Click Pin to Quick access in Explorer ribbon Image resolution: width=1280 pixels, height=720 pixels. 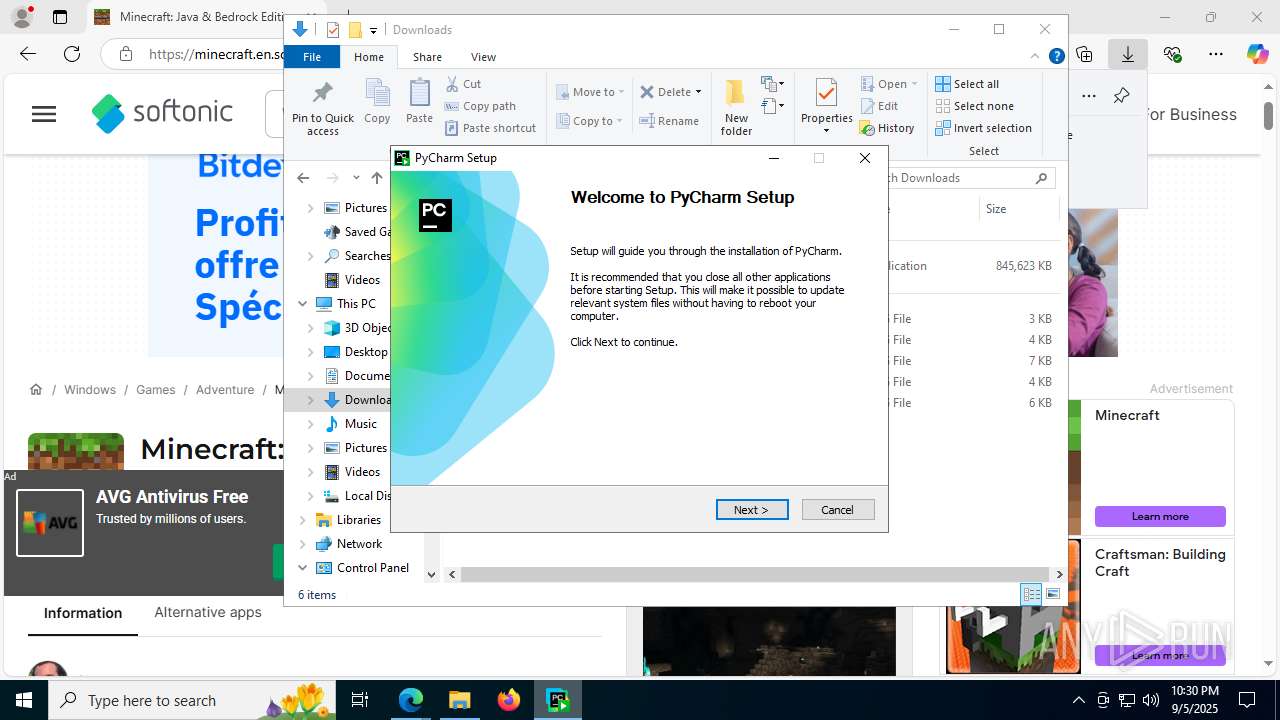(x=322, y=108)
